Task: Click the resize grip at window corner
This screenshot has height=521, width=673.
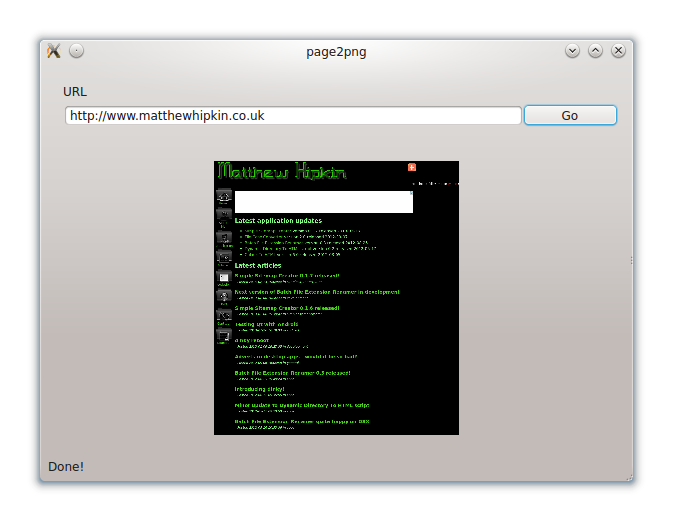Action: pos(629,477)
